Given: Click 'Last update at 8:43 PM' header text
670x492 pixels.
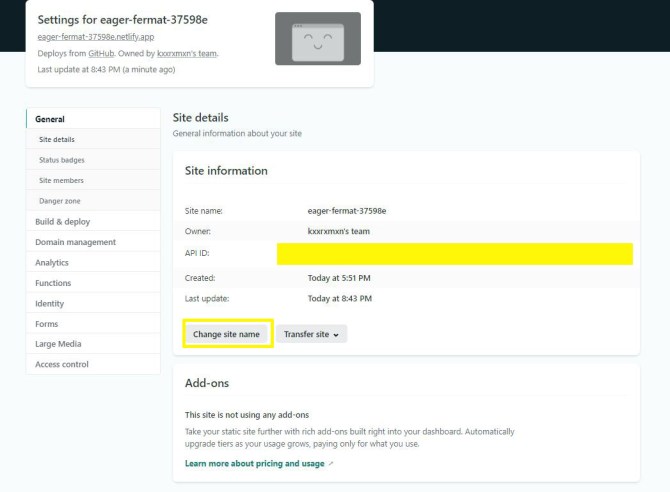Looking at the screenshot, I should pos(106,69).
